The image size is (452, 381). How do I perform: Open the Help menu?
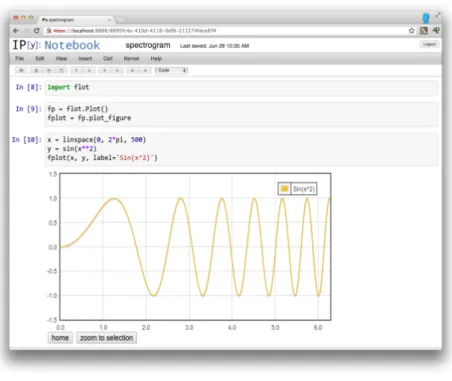point(156,58)
